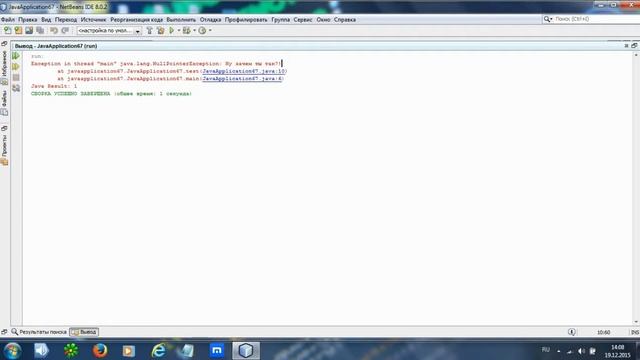Open Maxthon browser from the taskbar
The width and height of the screenshot is (640, 360).
pos(217,351)
